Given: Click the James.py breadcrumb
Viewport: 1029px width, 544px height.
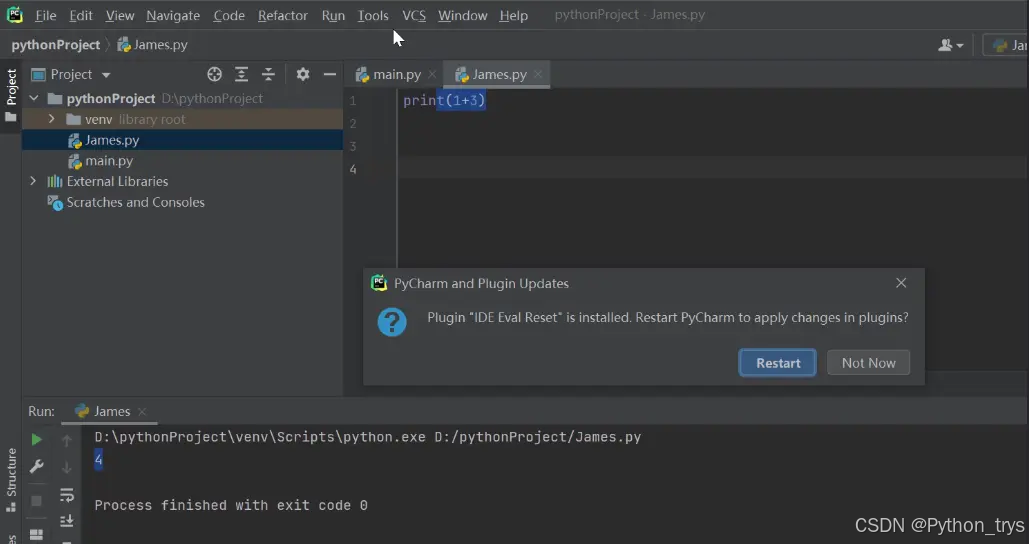Looking at the screenshot, I should [152, 45].
